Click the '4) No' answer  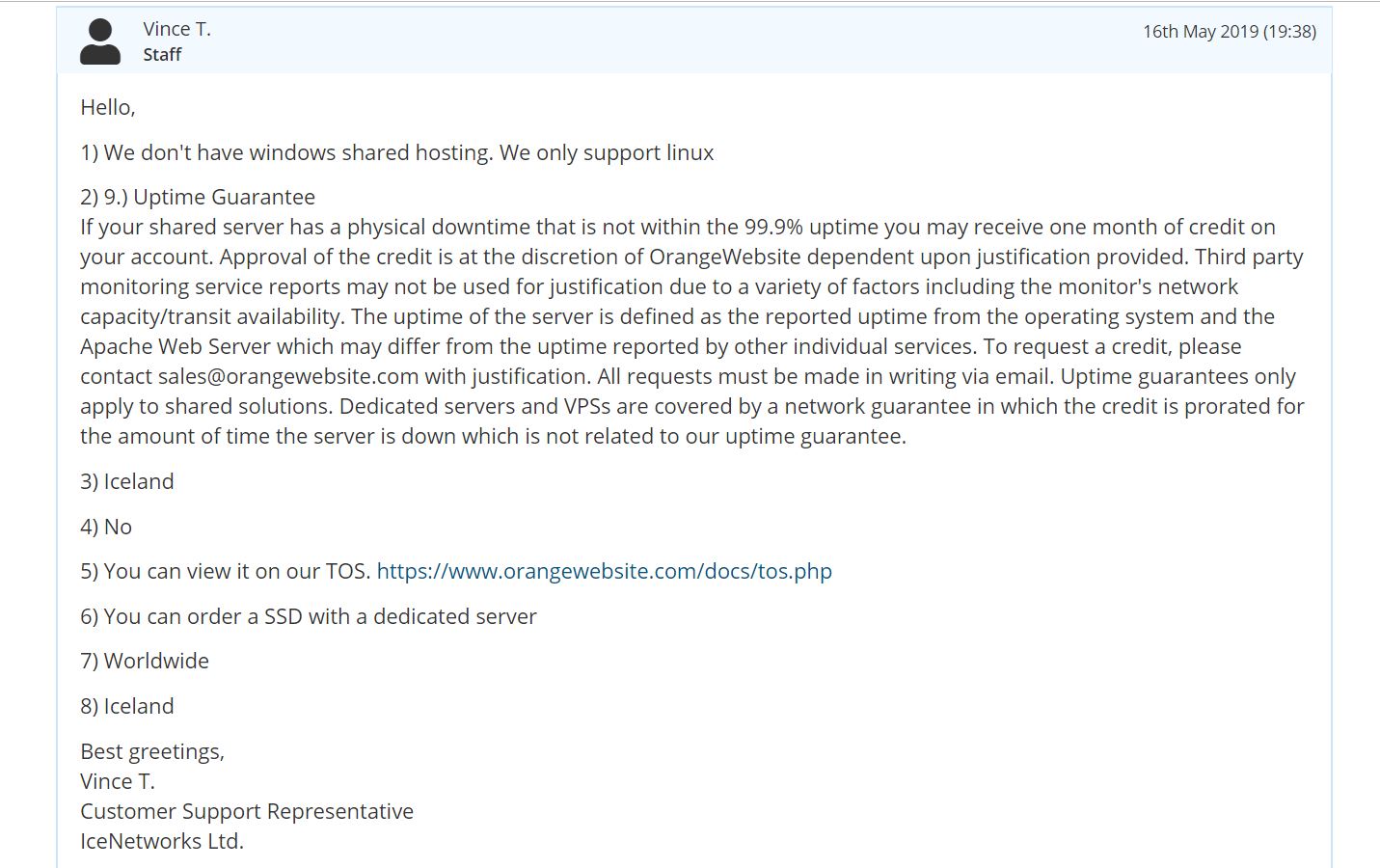click(x=106, y=527)
